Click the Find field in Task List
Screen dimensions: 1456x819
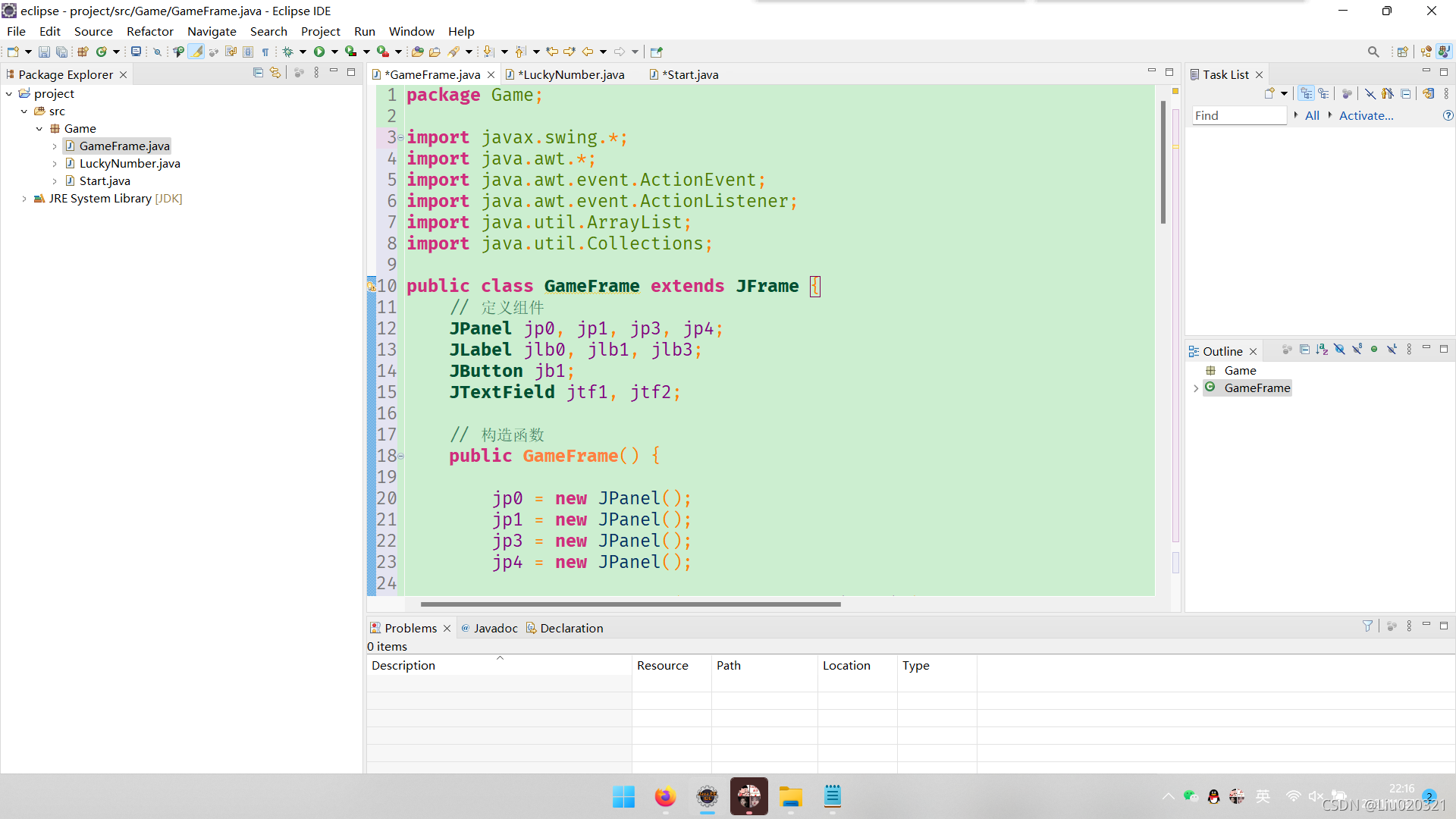pyautogui.click(x=1238, y=115)
